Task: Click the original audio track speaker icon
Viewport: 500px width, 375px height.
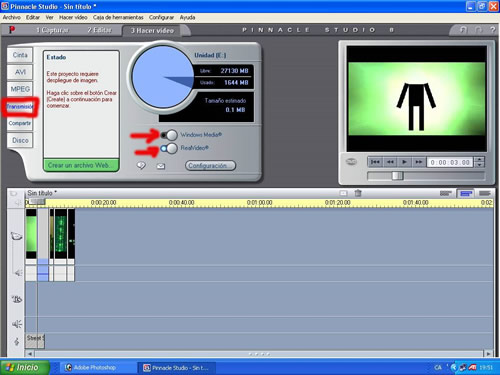Action: point(18,273)
